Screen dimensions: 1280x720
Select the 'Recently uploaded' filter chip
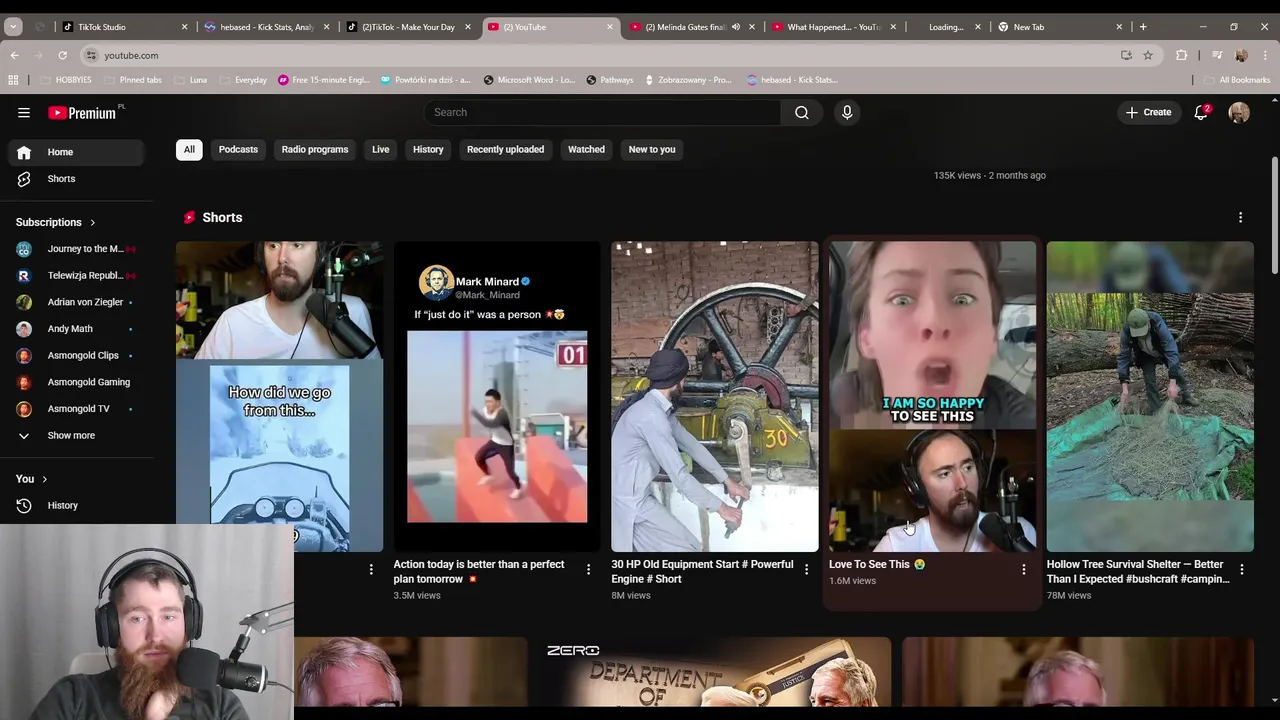(x=505, y=149)
